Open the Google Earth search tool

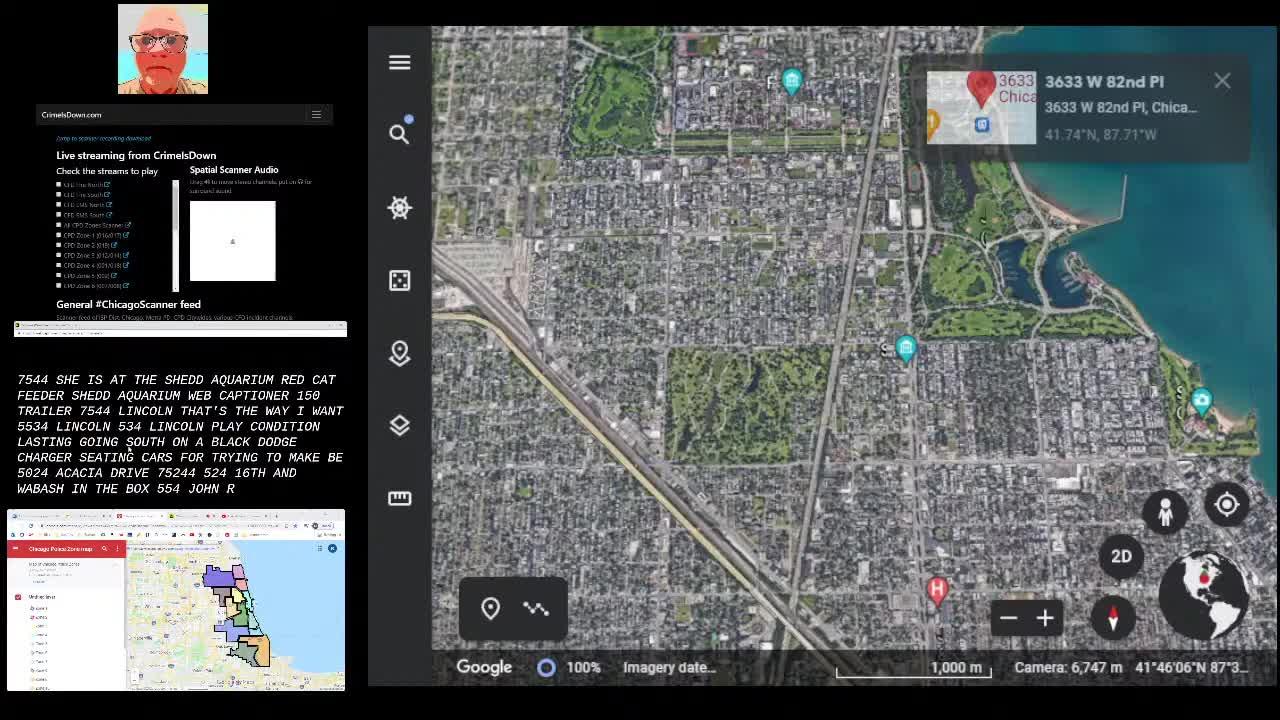coord(399,134)
